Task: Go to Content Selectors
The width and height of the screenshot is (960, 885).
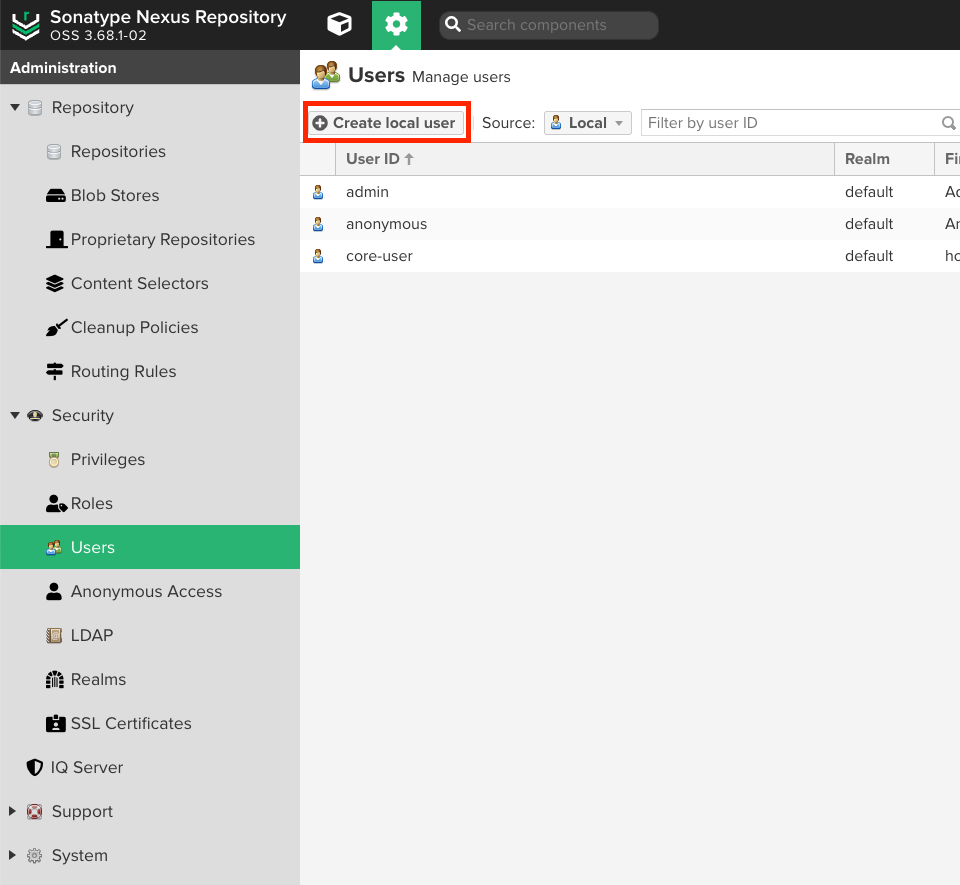Action: click(140, 283)
